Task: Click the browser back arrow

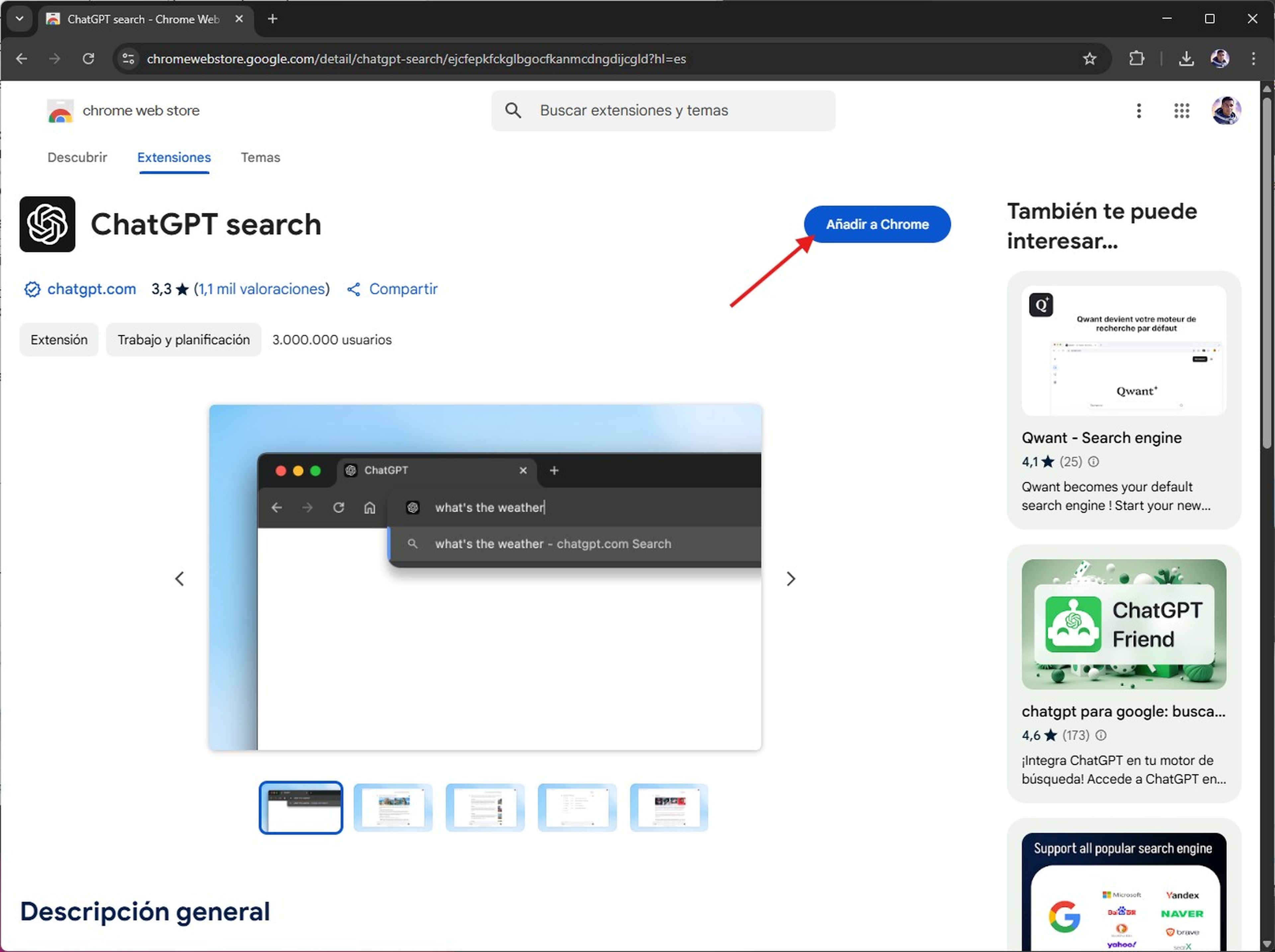Action: pyautogui.click(x=21, y=58)
